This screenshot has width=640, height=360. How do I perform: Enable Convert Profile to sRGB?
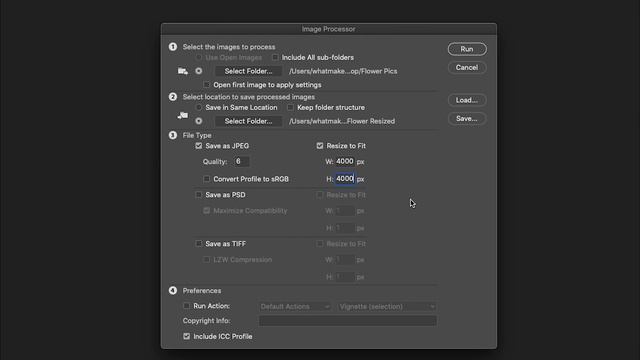[x=207, y=179]
